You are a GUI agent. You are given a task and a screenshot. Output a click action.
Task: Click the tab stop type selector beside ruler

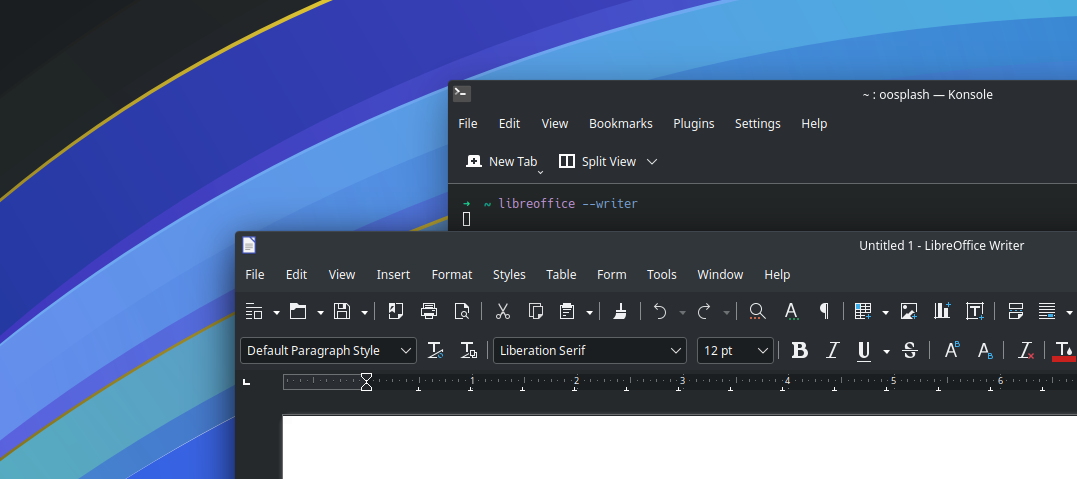(x=247, y=382)
